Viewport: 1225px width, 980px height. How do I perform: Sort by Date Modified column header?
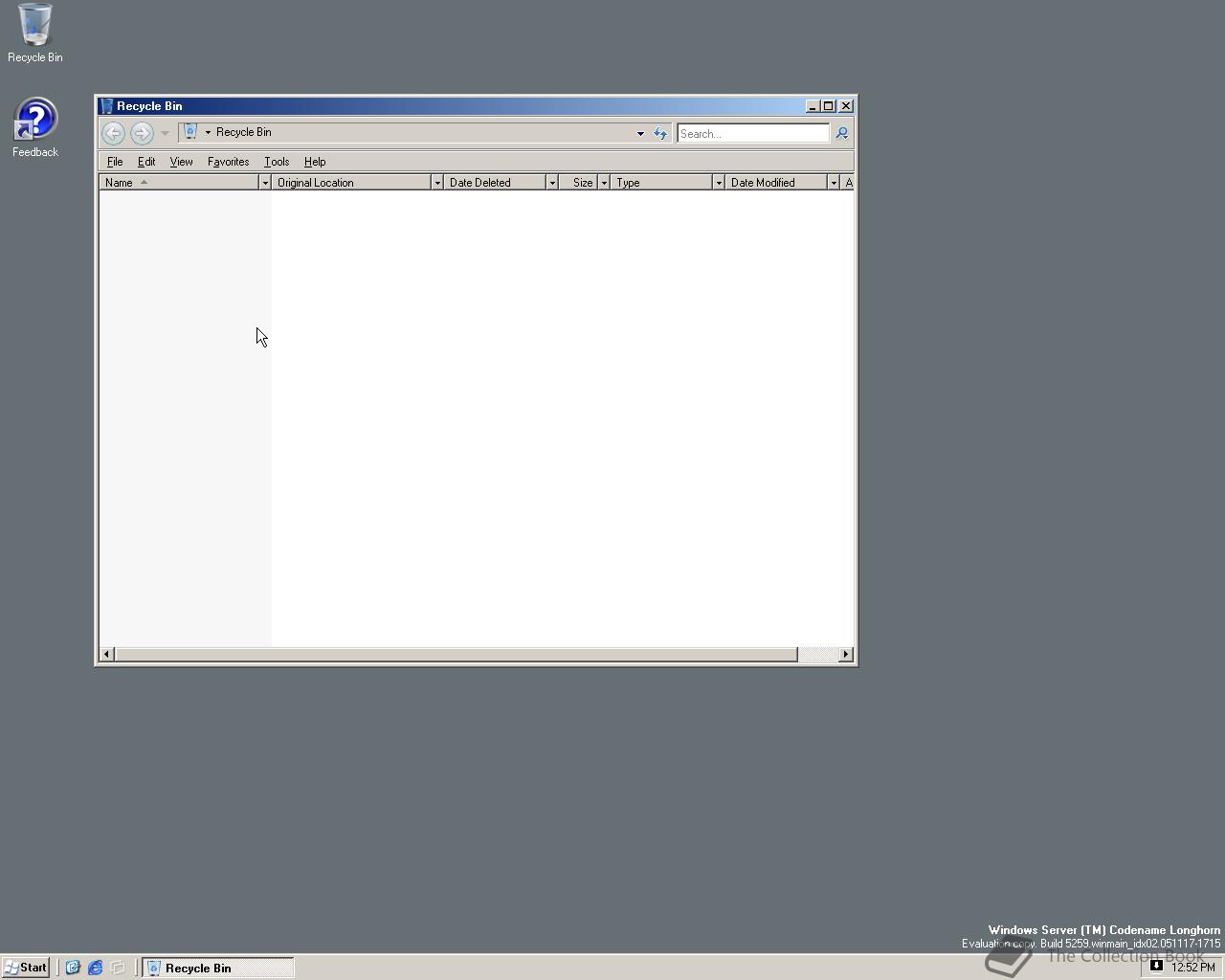point(776,182)
